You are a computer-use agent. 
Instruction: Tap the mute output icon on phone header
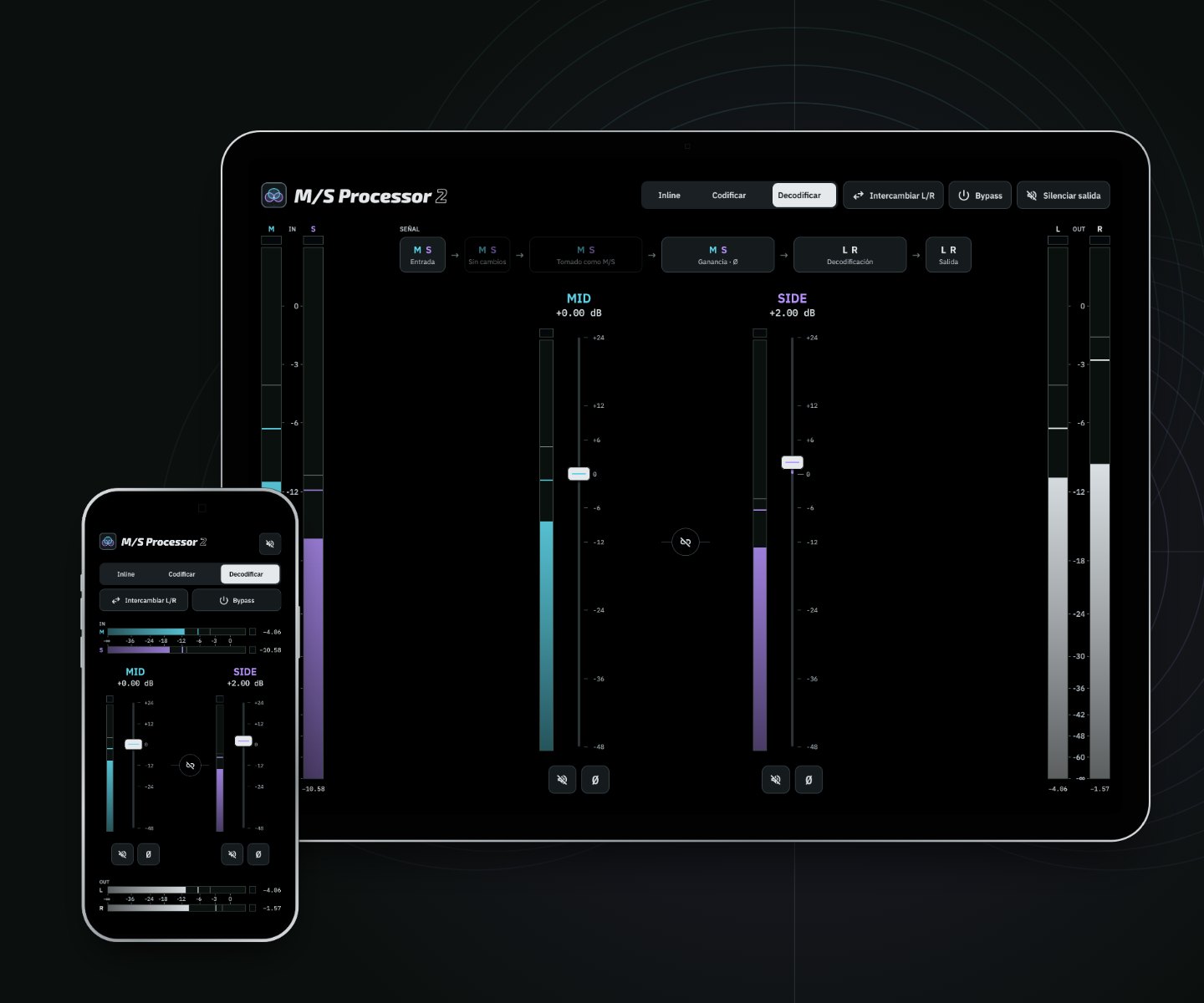click(x=270, y=543)
